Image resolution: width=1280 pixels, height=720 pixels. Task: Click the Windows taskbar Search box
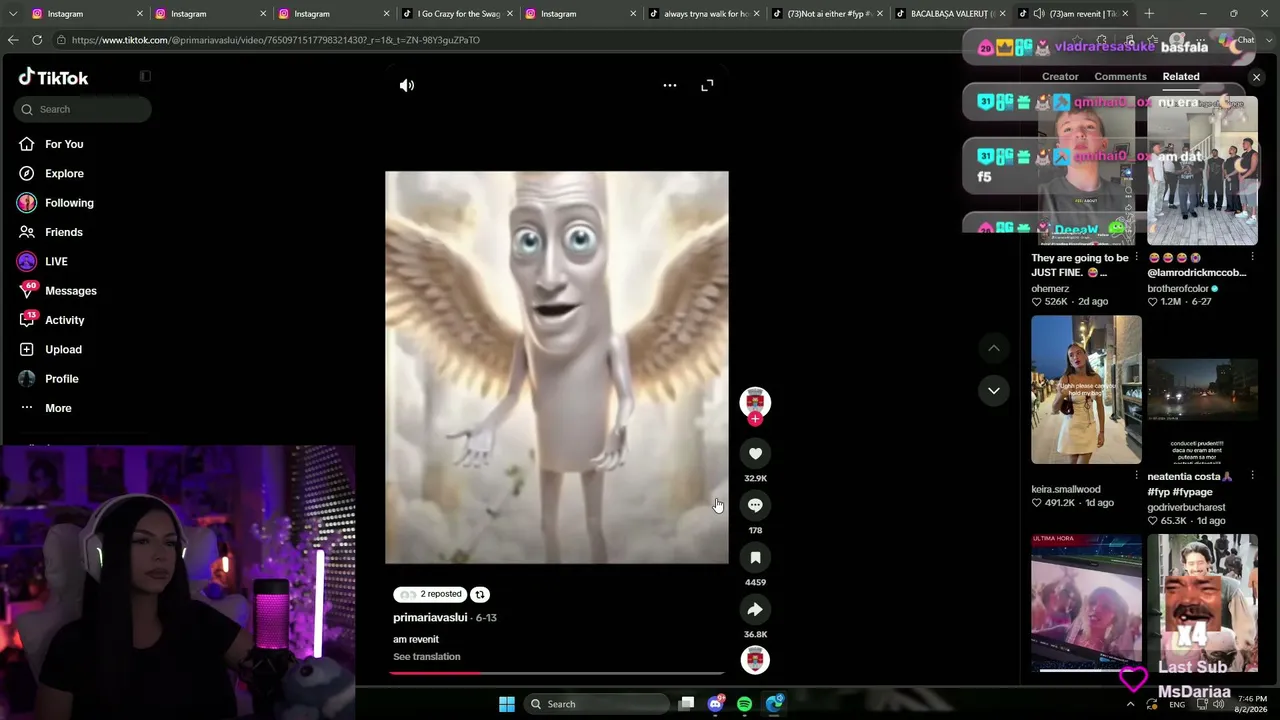(x=597, y=704)
